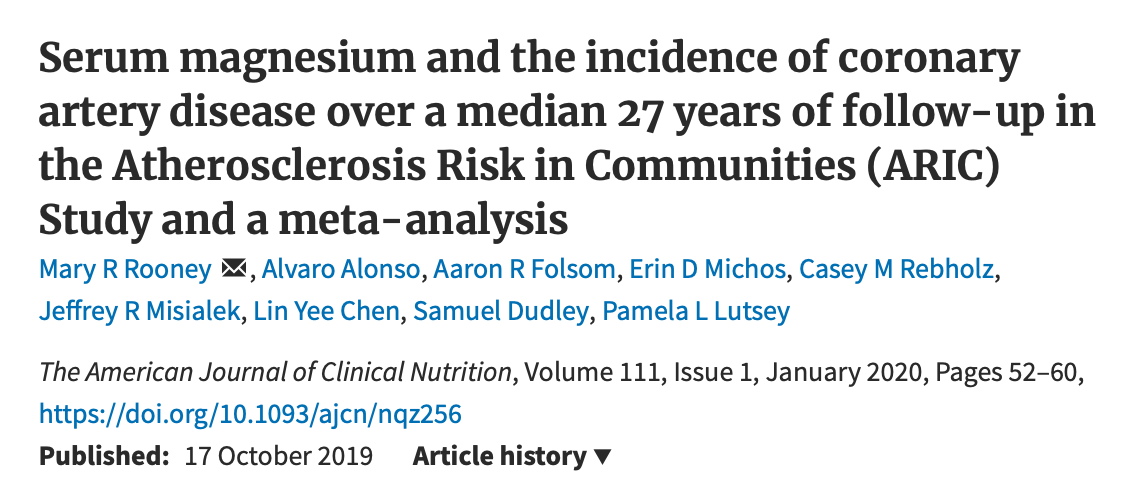
Task: Click the Issue 1 citation text
Action: [x=706, y=373]
